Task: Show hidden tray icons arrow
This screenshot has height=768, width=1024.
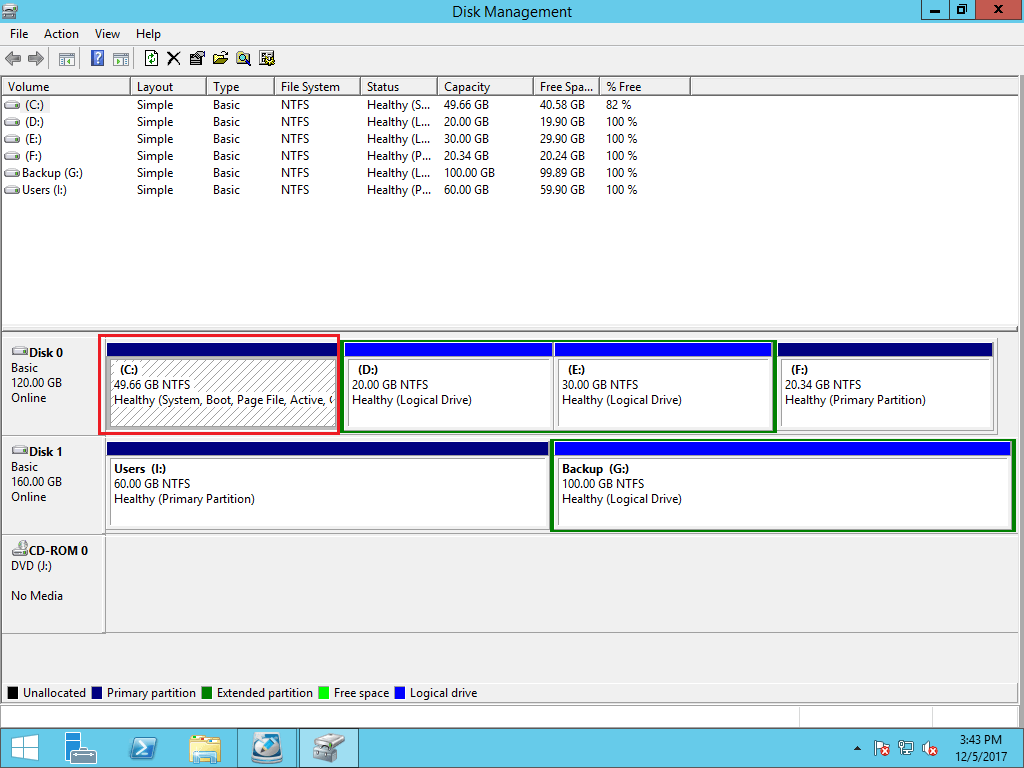Action: coord(857,748)
